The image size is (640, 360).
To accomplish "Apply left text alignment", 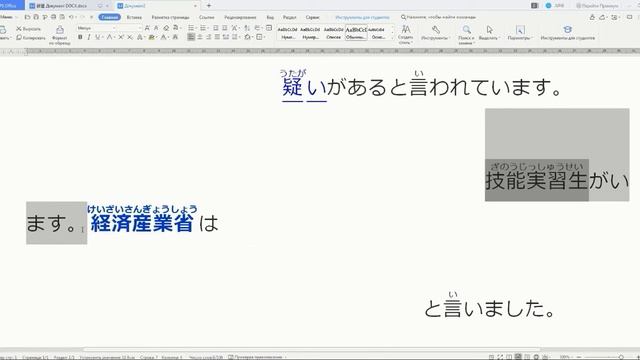I will 191,37.
